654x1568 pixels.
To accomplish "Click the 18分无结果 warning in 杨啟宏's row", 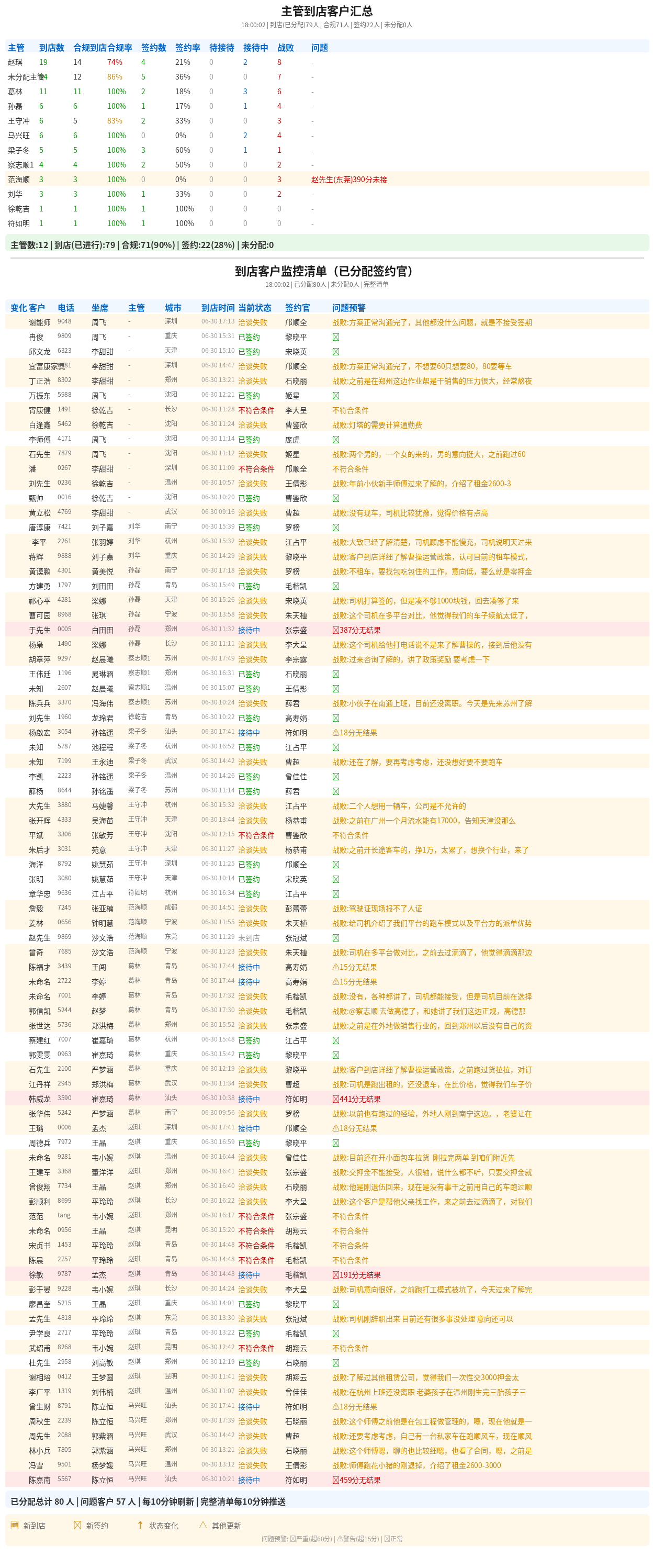I will coord(355,733).
